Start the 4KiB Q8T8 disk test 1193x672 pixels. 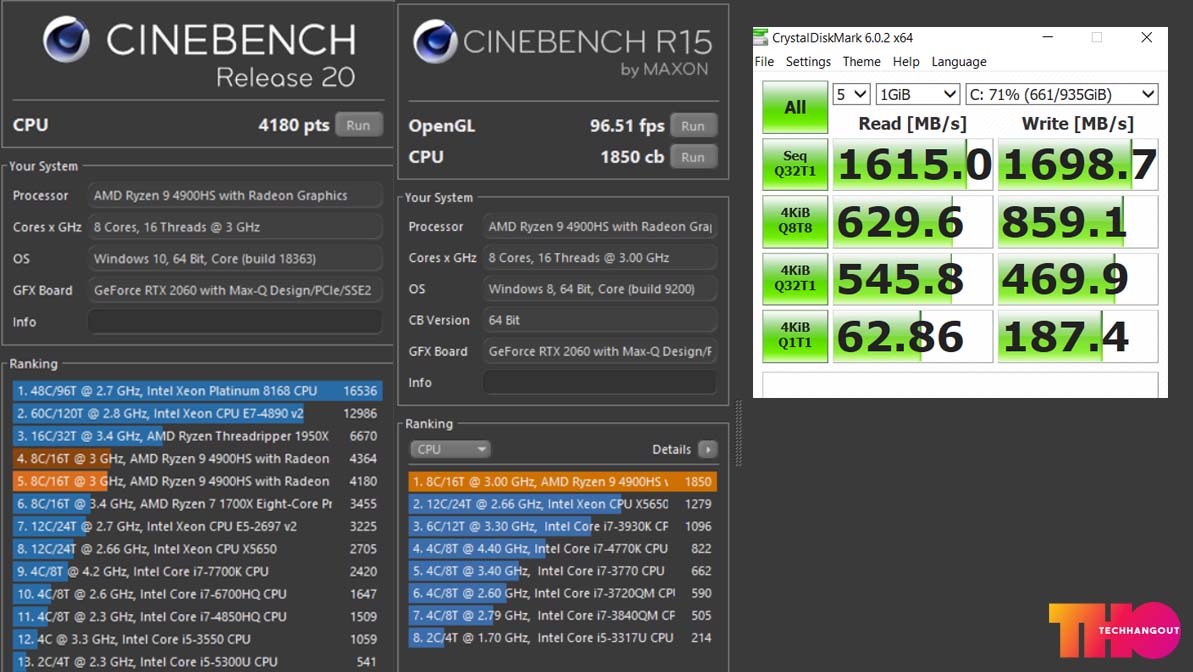click(795, 221)
